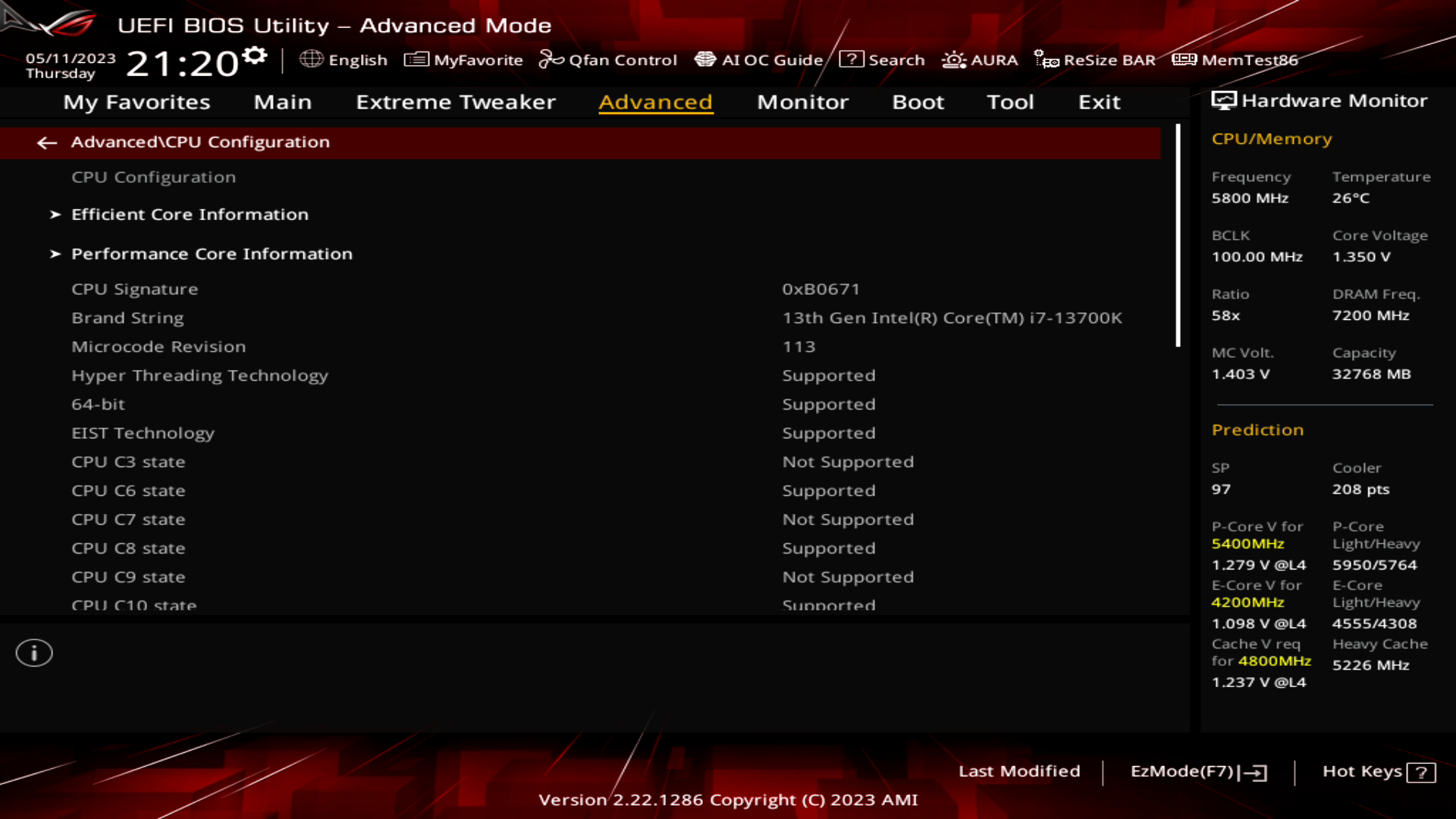Viewport: 1456px width, 819px height.
Task: Click the Search question mark icon
Action: tap(851, 59)
